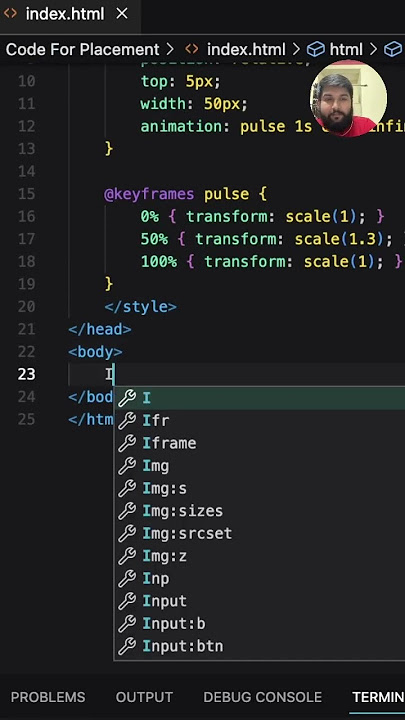405x720 pixels.
Task: Click the wrench icon beside Img:z
Action: click(x=127, y=556)
